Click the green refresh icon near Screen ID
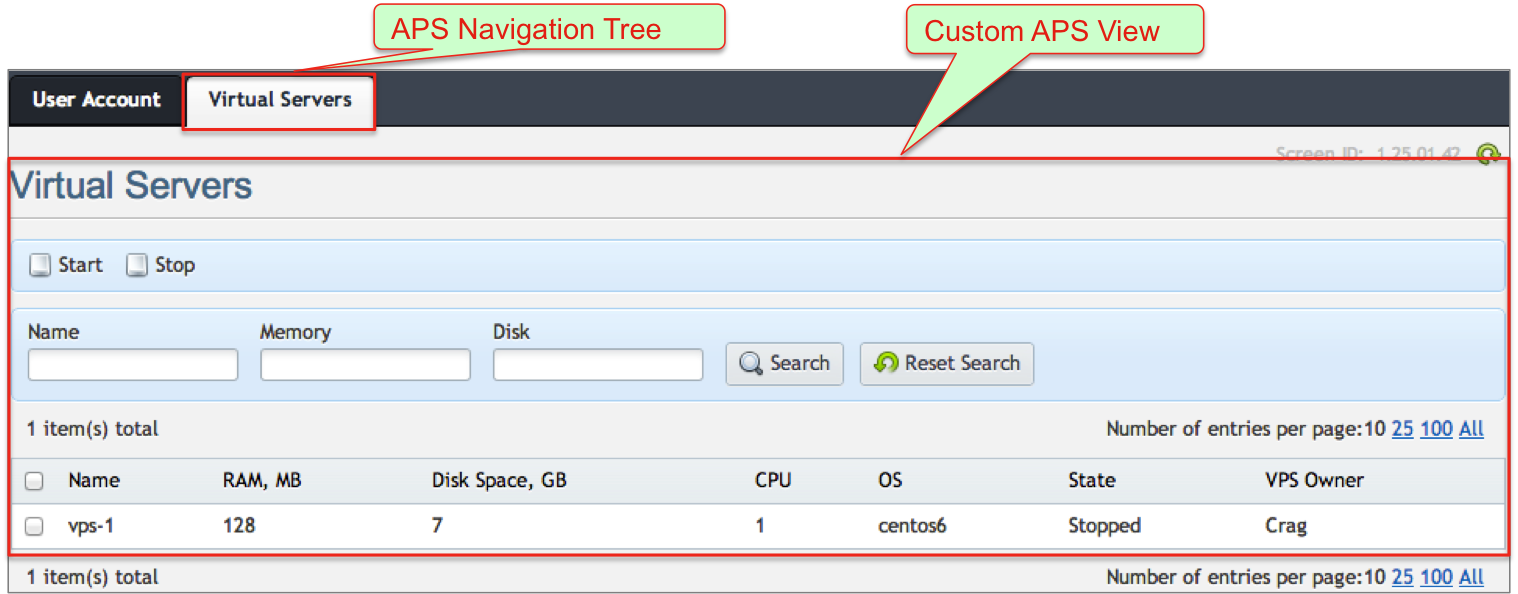This screenshot has width=1518, height=594. point(1488,154)
